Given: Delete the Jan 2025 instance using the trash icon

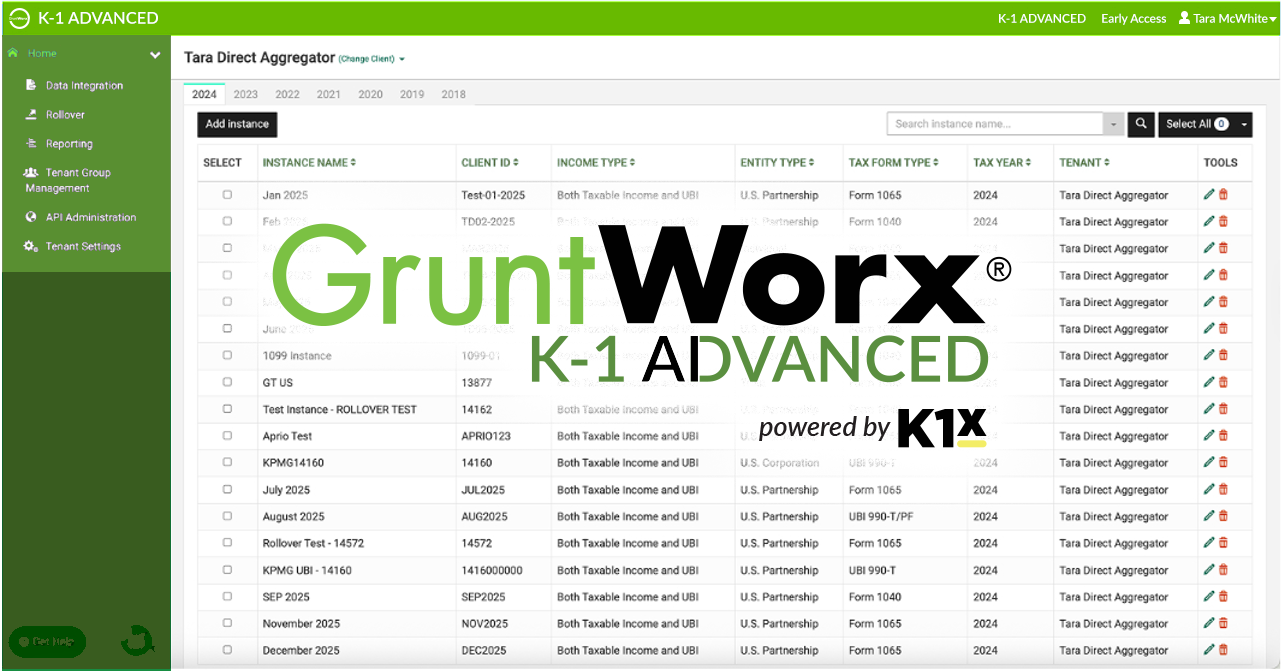Looking at the screenshot, I should [x=1223, y=194].
